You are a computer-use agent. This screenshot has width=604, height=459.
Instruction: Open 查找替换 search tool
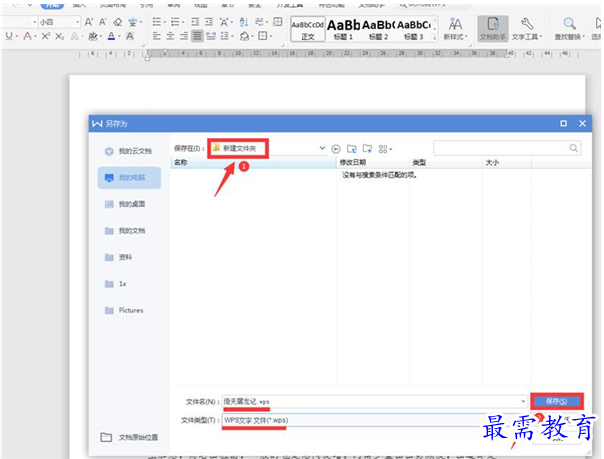[569, 29]
